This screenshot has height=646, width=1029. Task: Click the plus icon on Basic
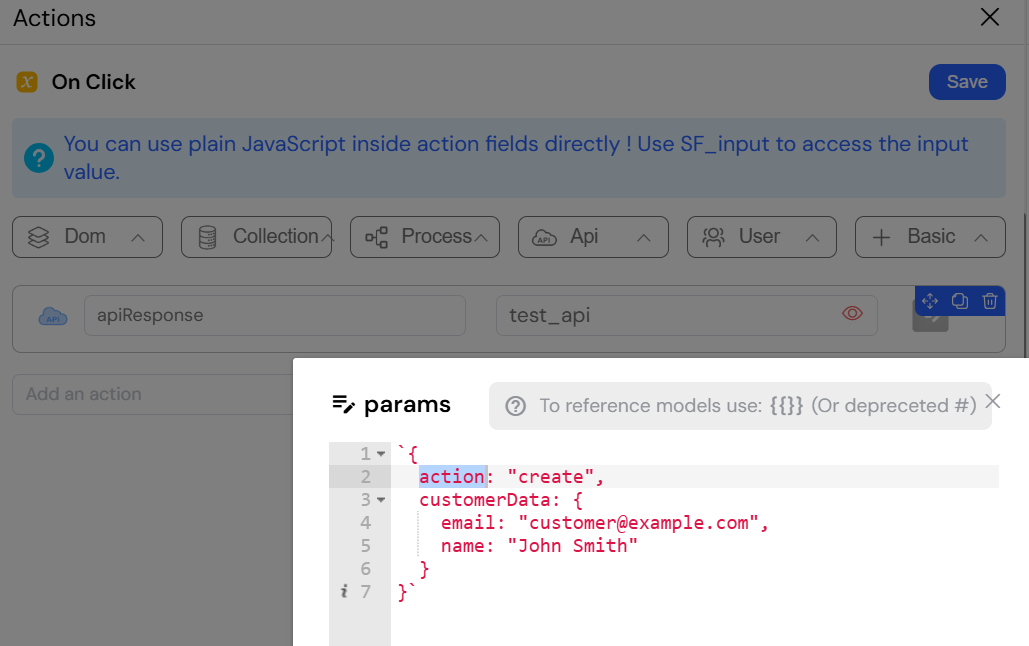coord(881,238)
